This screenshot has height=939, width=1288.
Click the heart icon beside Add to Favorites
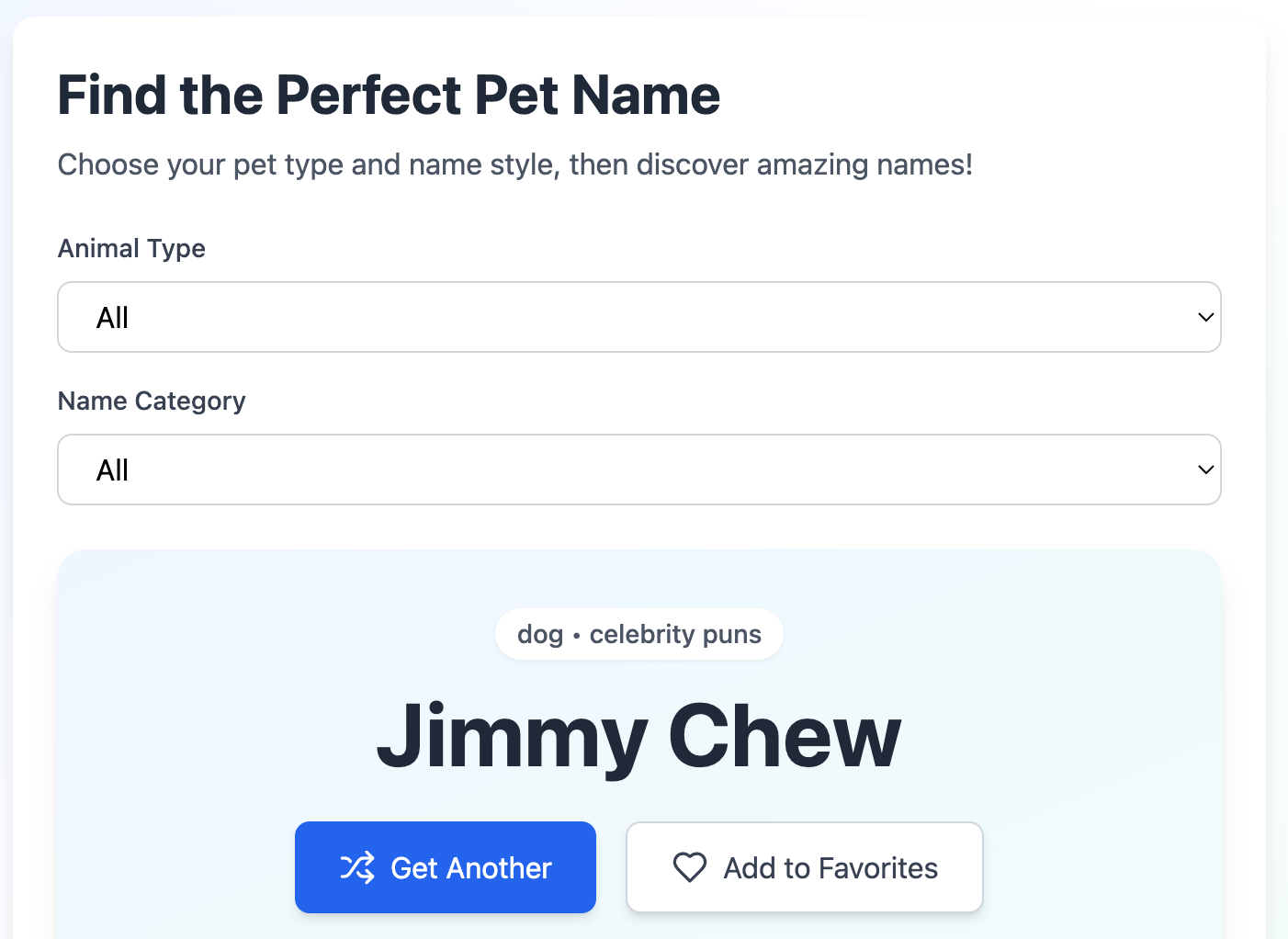690,867
